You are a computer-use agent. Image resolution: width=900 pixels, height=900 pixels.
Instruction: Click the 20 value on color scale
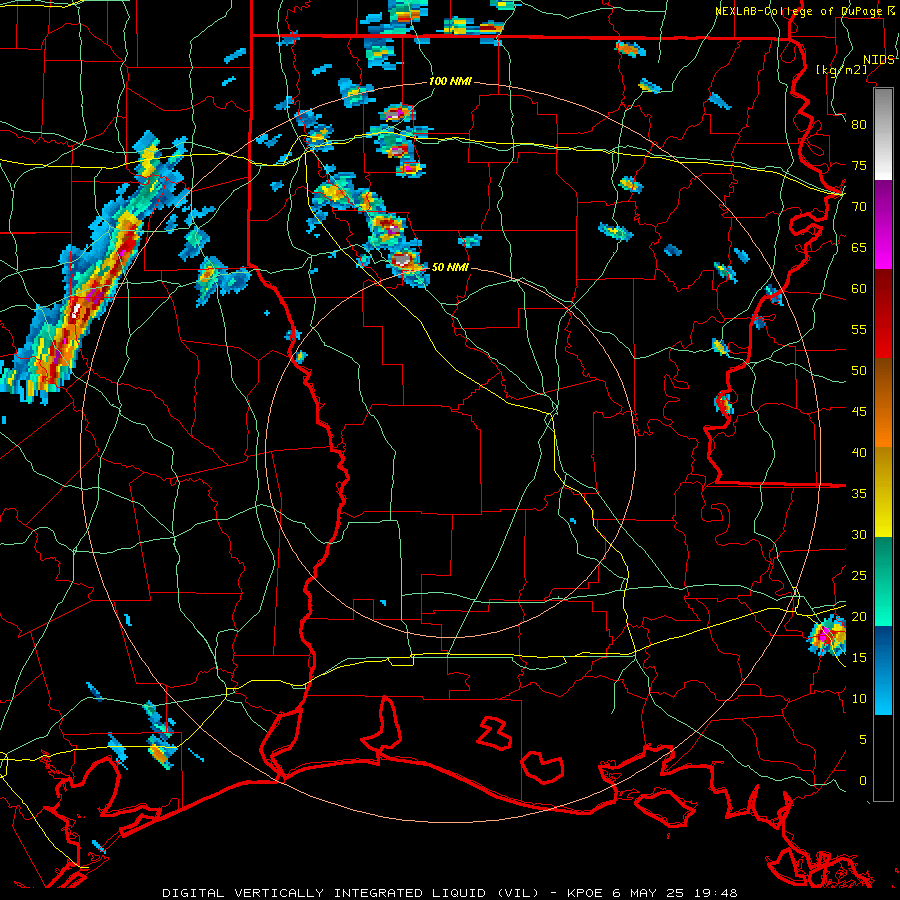859,616
